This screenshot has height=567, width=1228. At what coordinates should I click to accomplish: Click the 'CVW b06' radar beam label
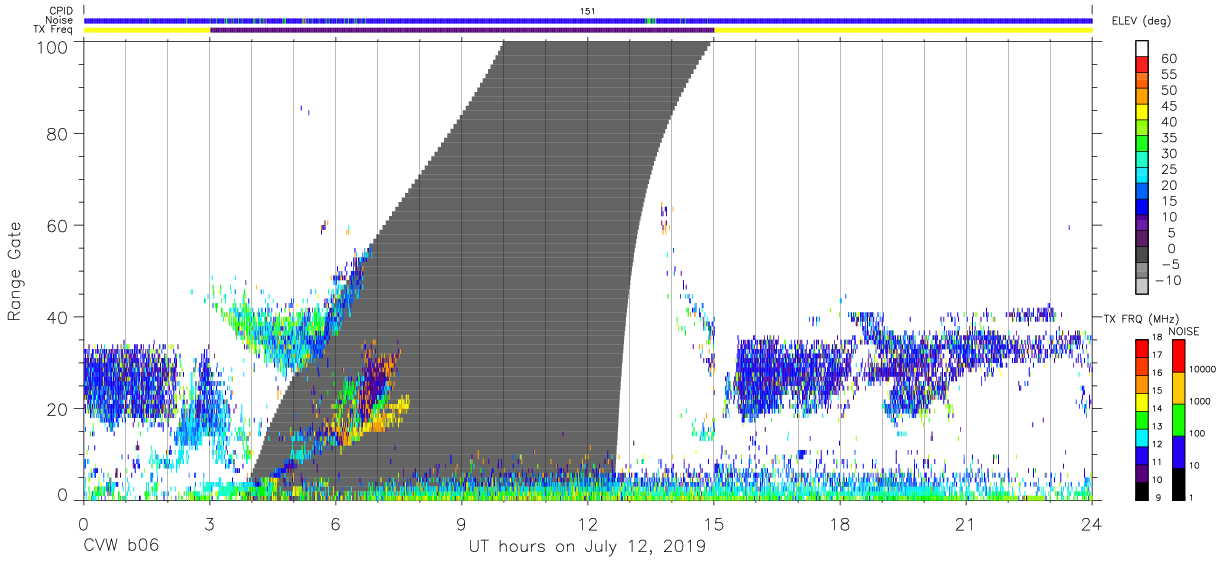(121, 547)
